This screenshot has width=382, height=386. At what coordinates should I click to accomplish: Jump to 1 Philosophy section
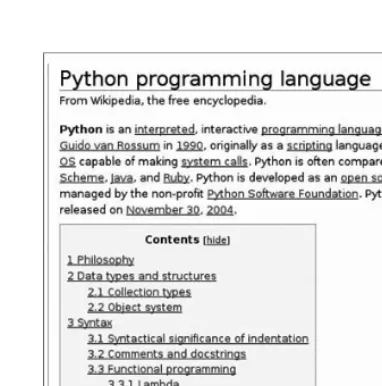coord(101,260)
